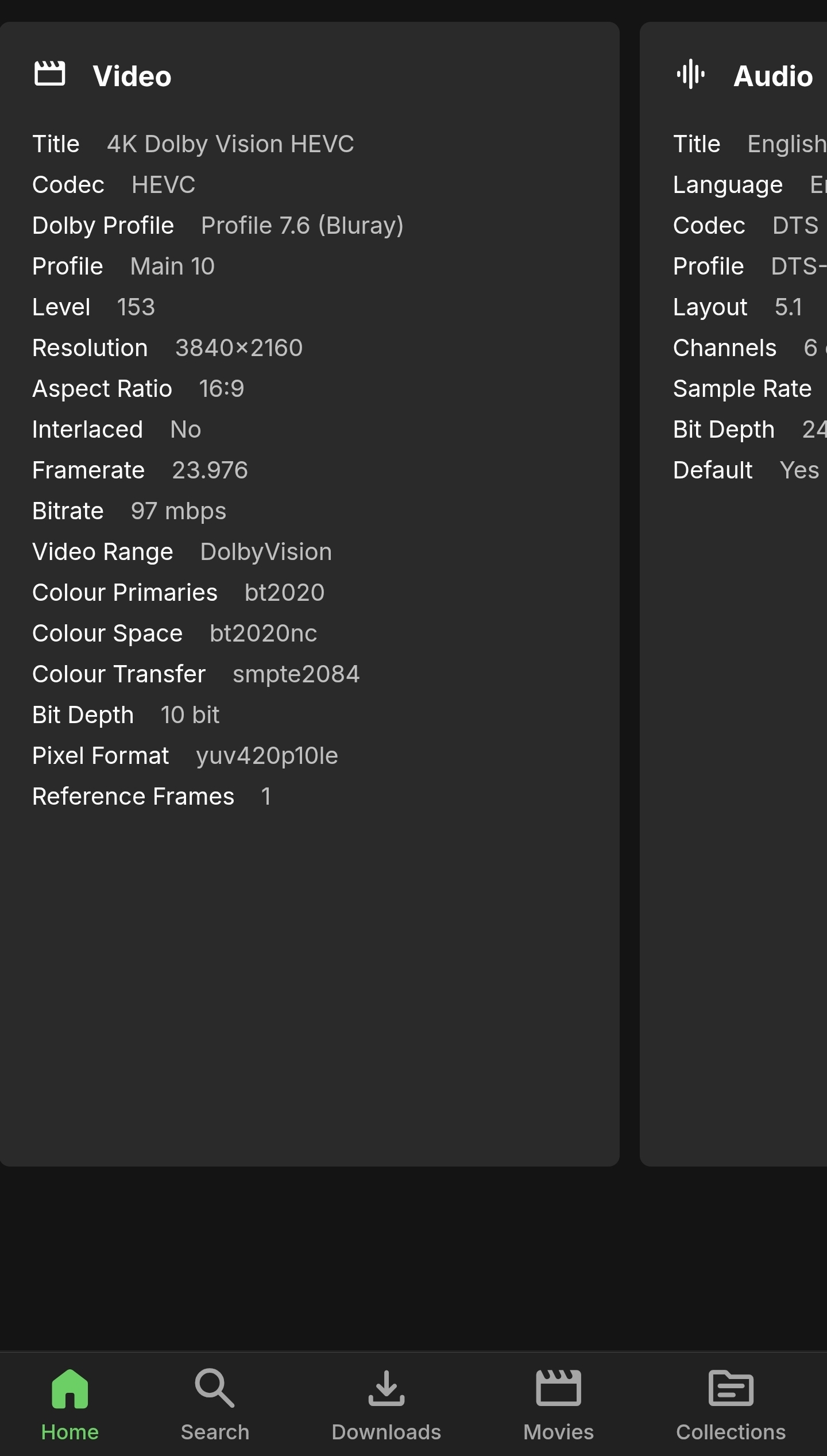Tap the Search magnifying glass icon
The width and height of the screenshot is (827, 1456).
[x=214, y=1388]
